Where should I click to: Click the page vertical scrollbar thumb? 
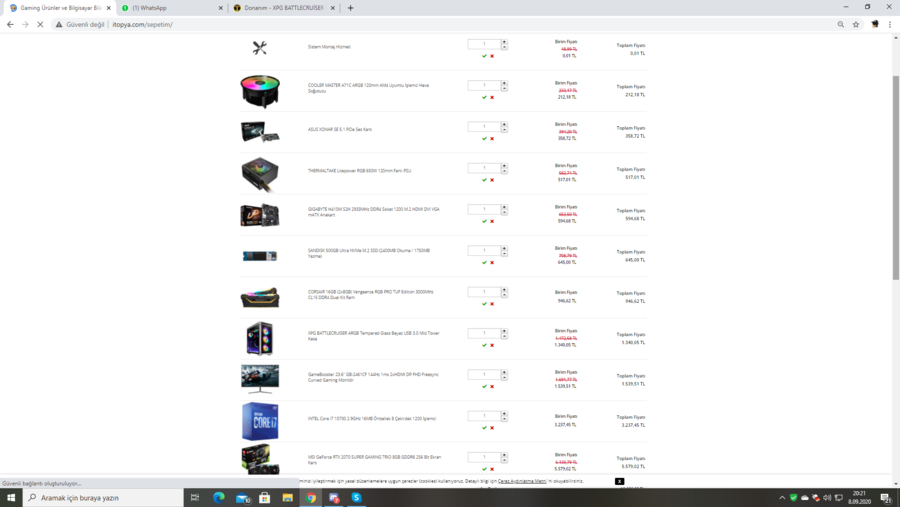tap(895, 178)
